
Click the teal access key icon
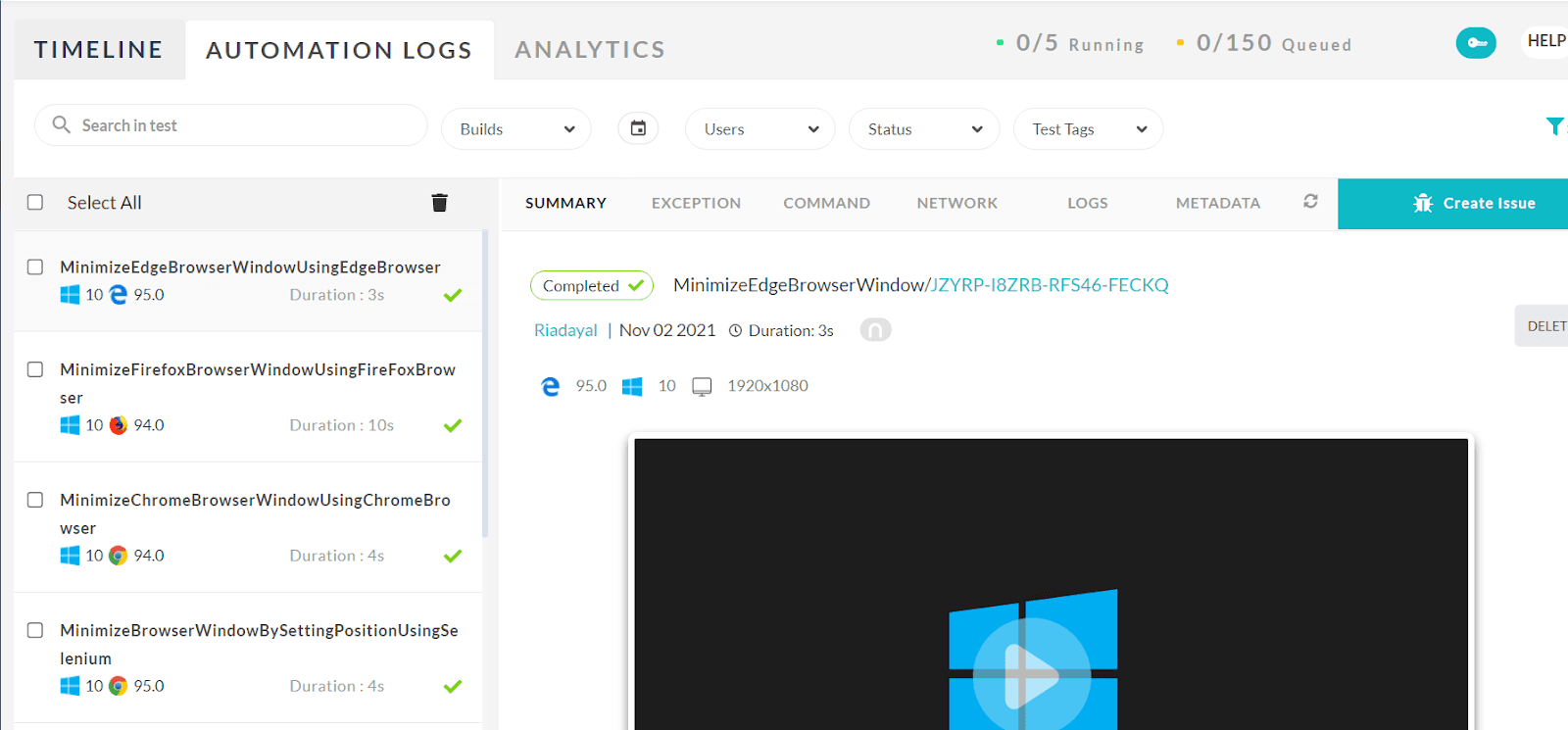[1475, 43]
